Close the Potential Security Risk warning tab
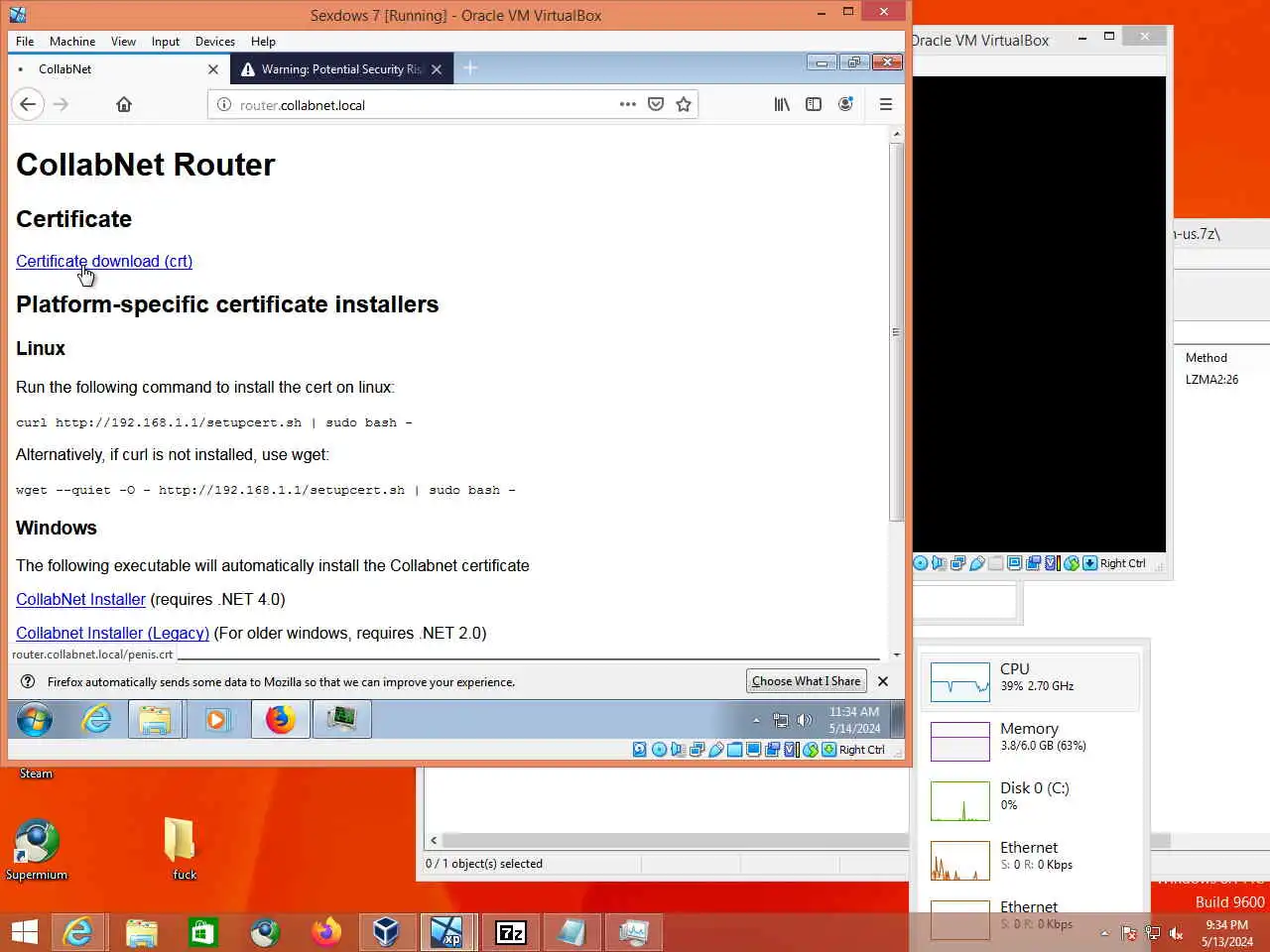This screenshot has height=952, width=1270. tap(437, 69)
